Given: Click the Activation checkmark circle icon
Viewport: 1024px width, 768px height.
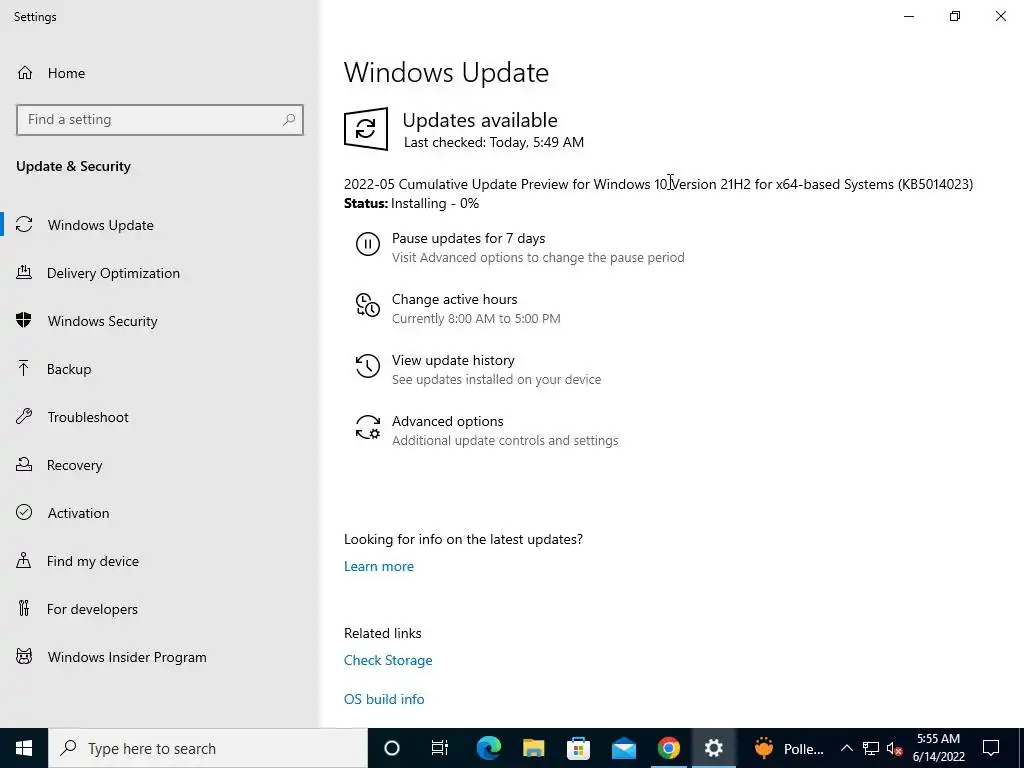Looking at the screenshot, I should (24, 513).
